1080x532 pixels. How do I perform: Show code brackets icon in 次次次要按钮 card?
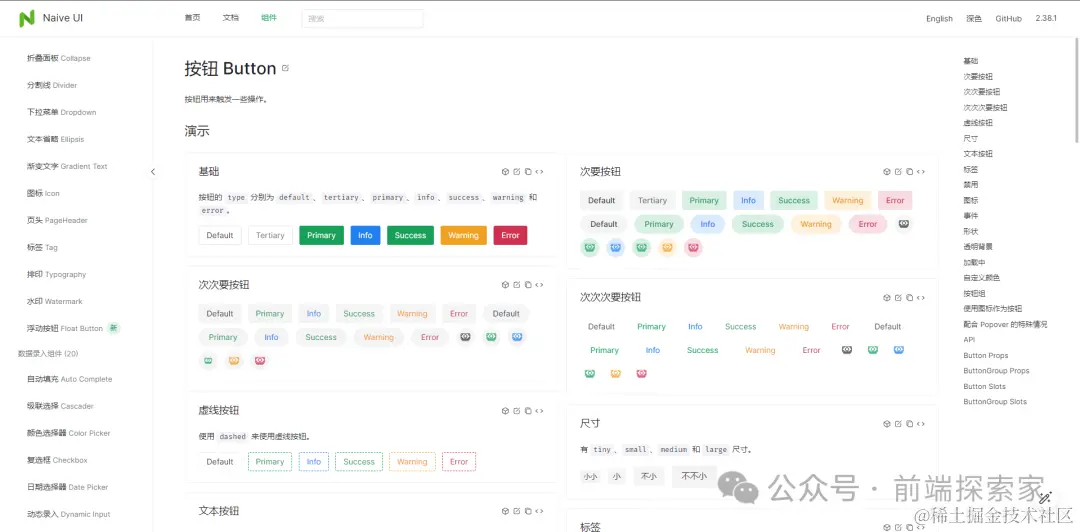point(921,298)
